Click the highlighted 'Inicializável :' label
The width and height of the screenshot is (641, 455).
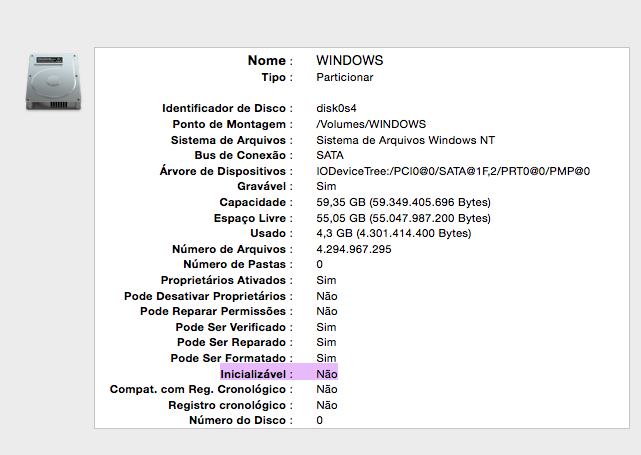point(256,374)
